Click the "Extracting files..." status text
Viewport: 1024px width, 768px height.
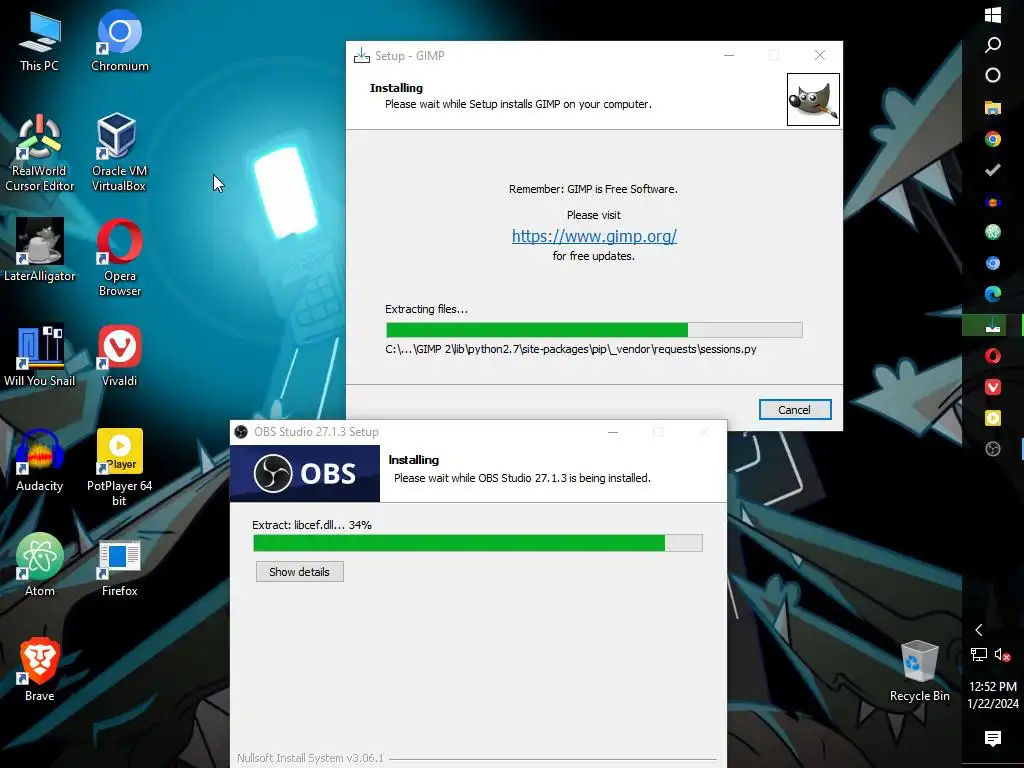click(x=426, y=309)
